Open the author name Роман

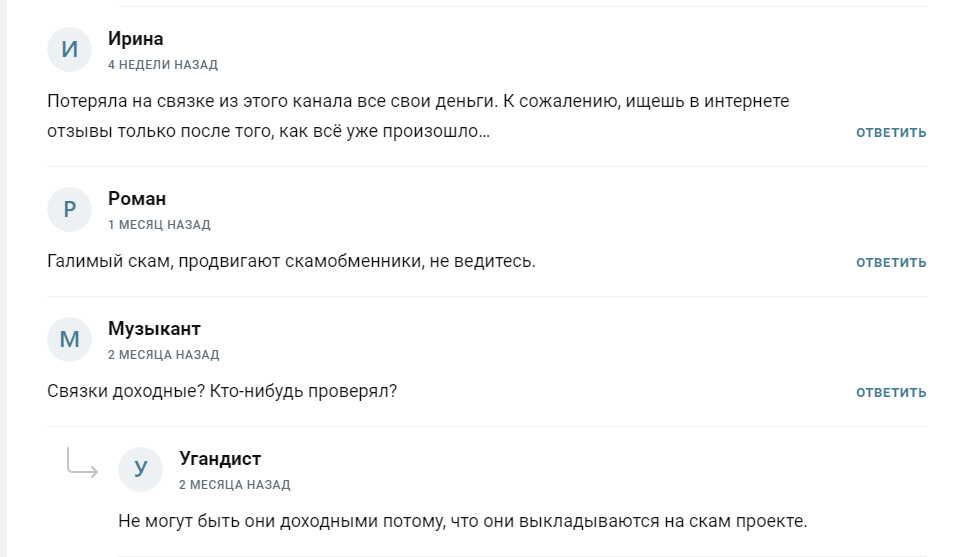click(x=137, y=199)
